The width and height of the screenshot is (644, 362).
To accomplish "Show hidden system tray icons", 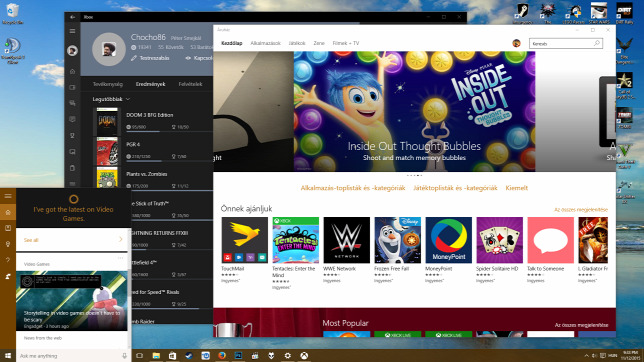I will [586, 356].
